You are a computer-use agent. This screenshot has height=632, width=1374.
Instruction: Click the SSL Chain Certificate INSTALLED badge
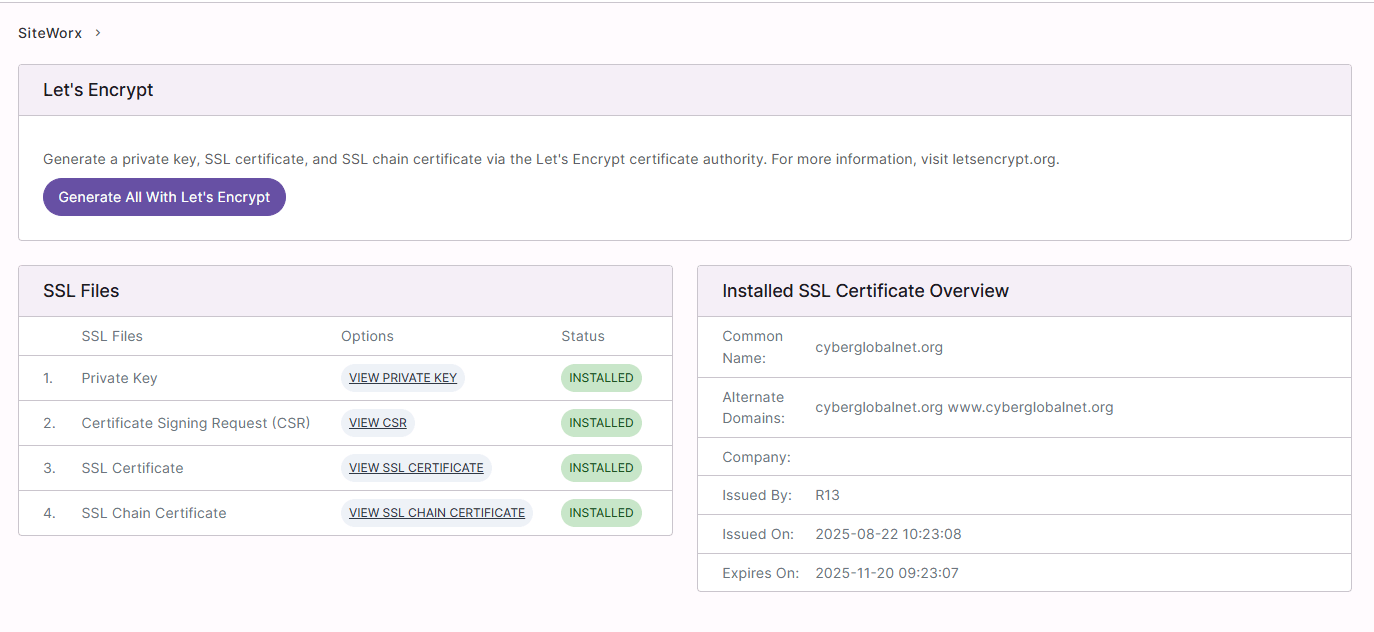coord(601,513)
